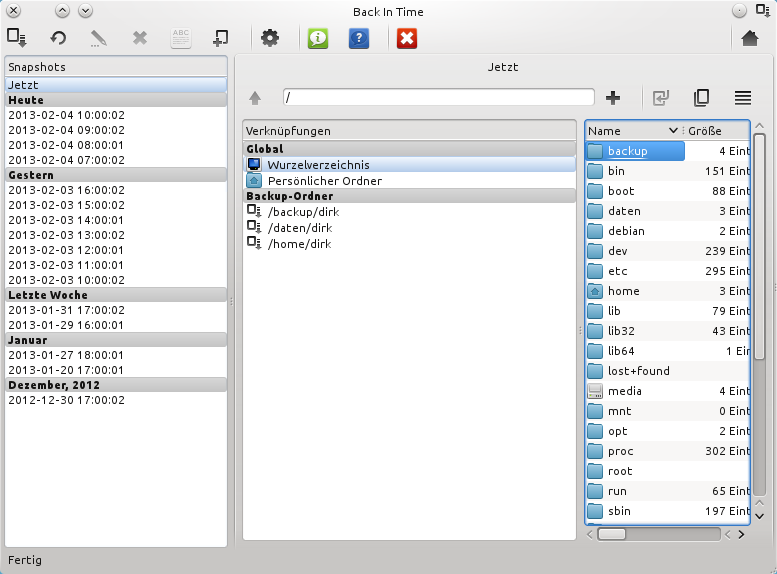Open settings with the gear icon
777x574 pixels.
[x=269, y=38]
